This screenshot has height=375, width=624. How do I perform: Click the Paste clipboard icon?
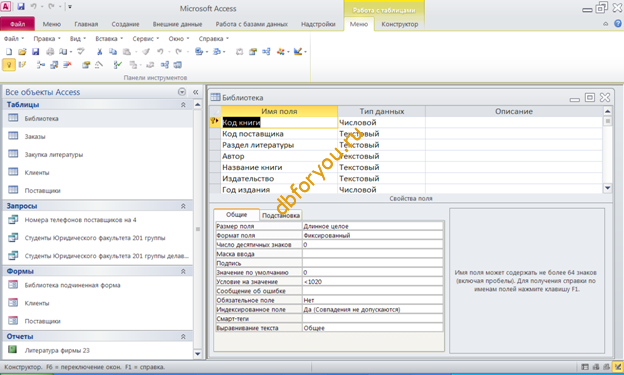127,52
